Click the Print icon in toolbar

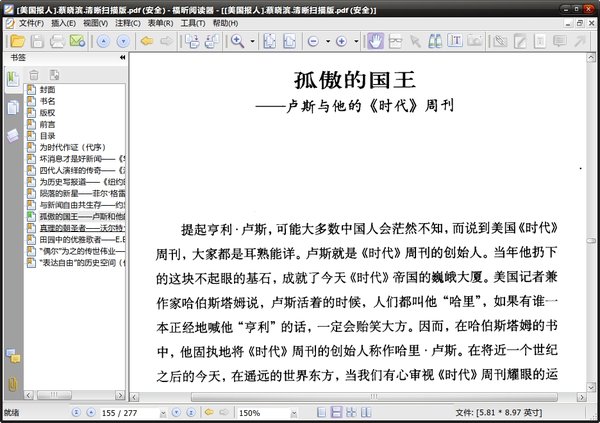57,41
